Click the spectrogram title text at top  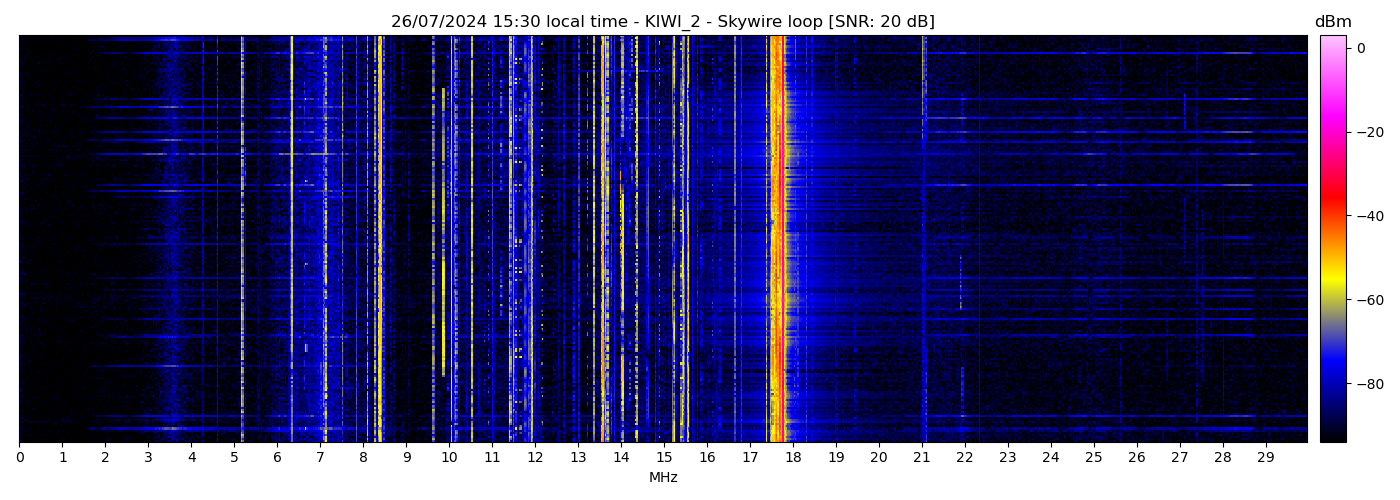(x=662, y=22)
